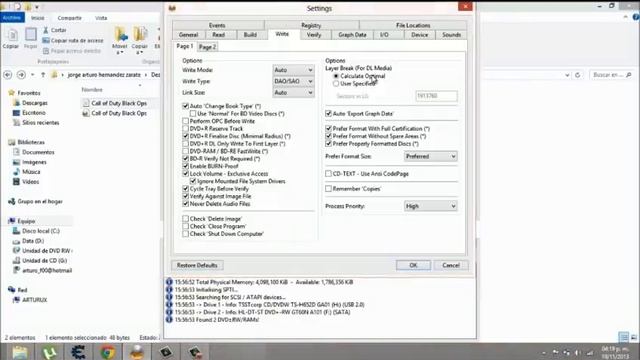Open Google Chrome from the taskbar
This screenshot has width=640, height=360.
[108, 352]
